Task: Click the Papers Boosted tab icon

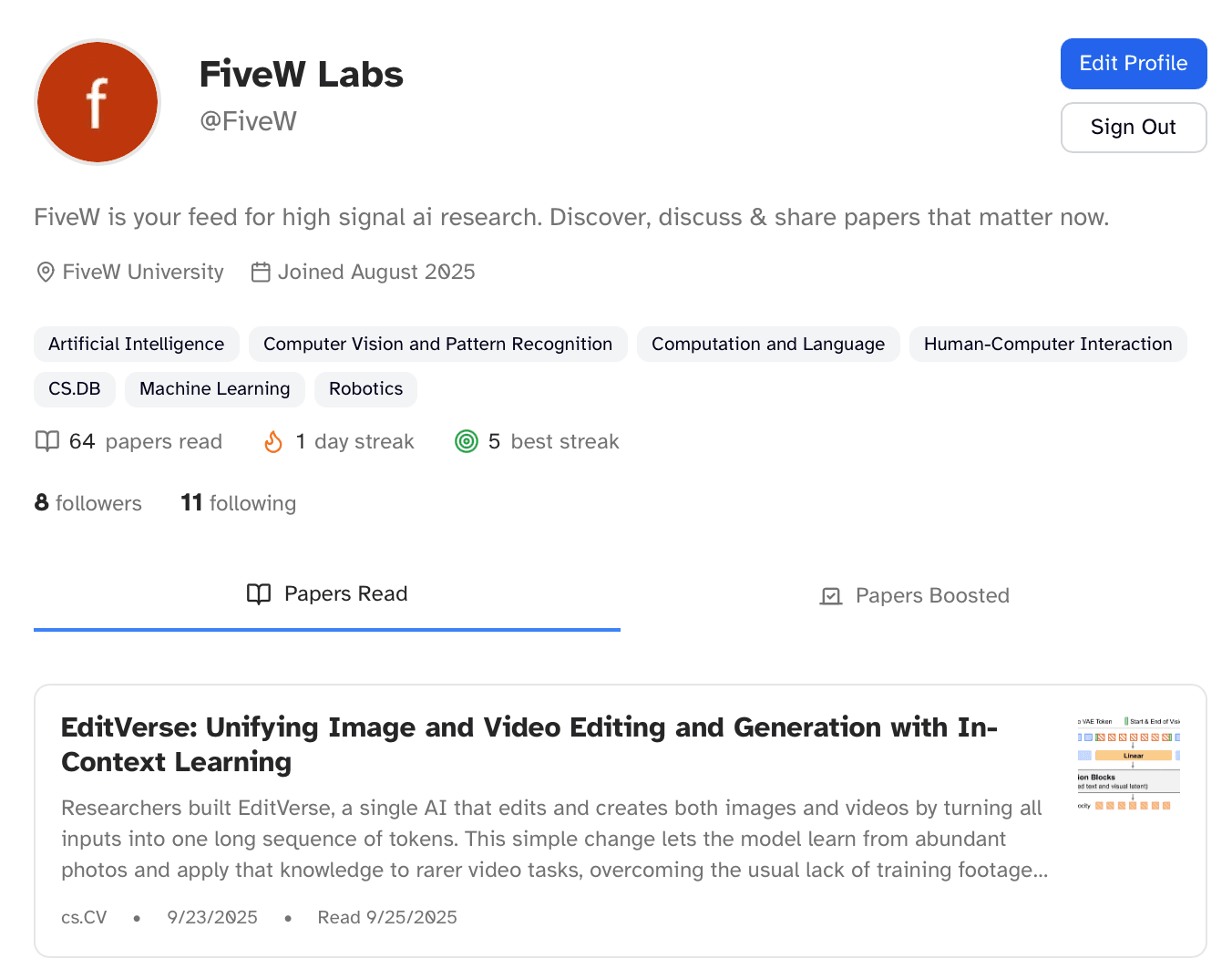Action: 831,596
